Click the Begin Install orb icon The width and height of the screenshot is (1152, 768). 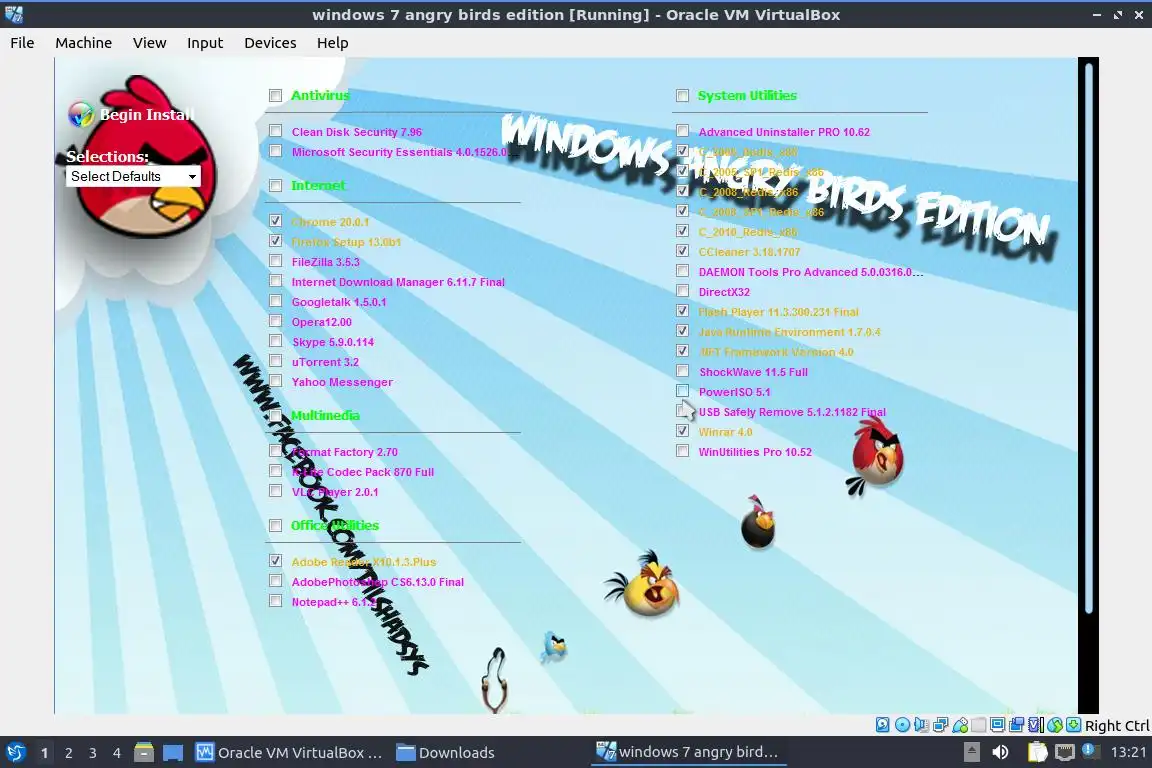81,114
